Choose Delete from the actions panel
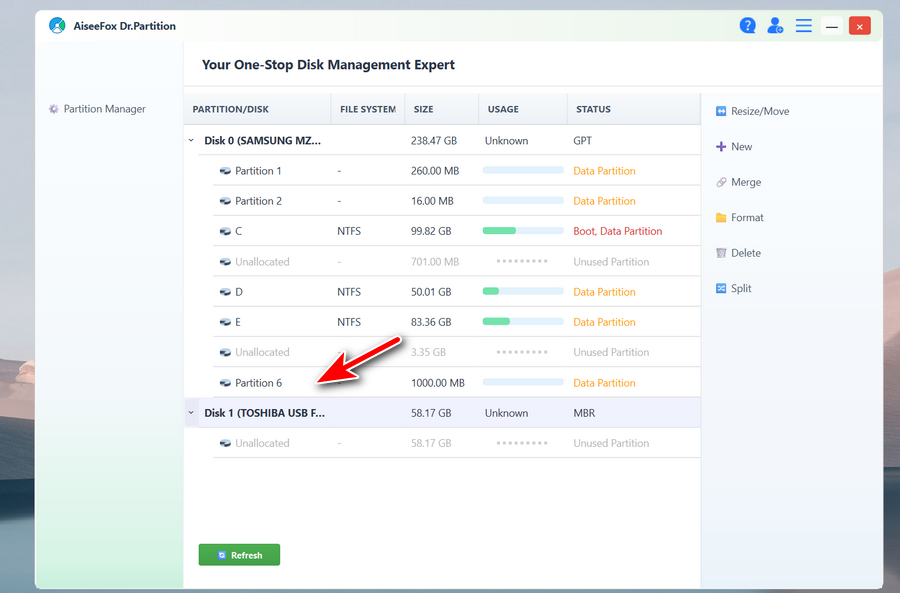 point(738,253)
